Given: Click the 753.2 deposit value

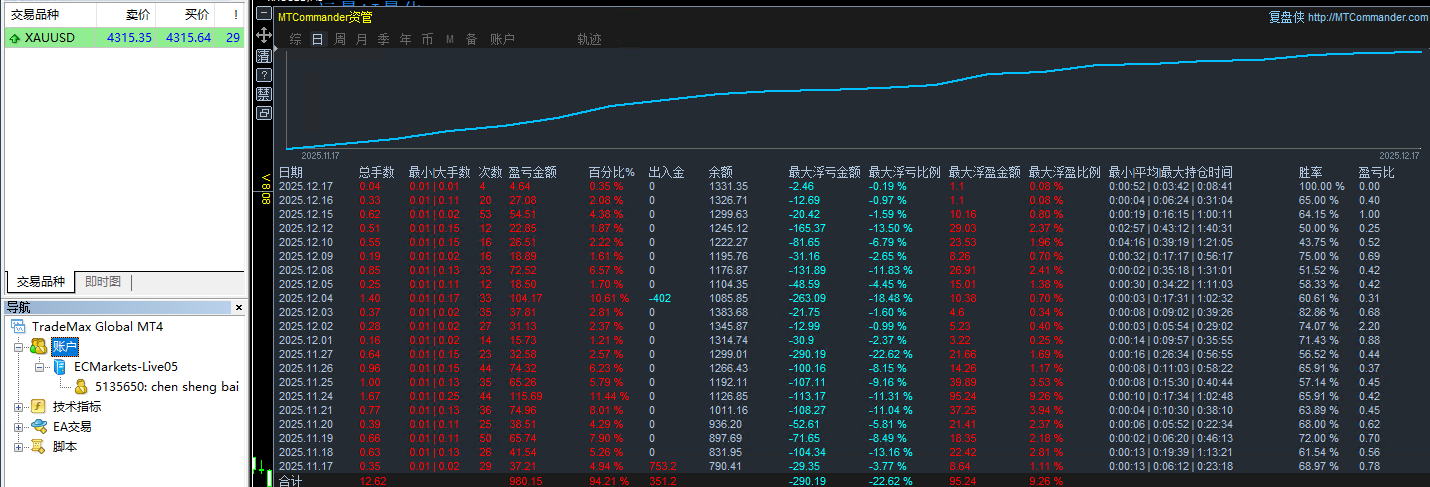Looking at the screenshot, I should [x=663, y=466].
